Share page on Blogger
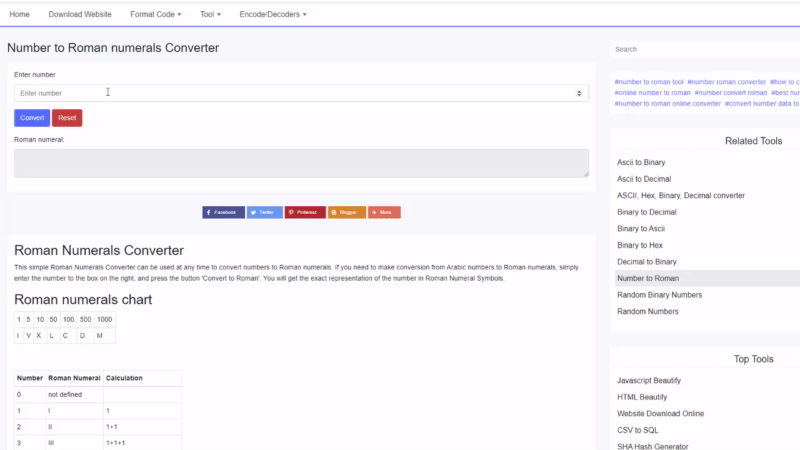 click(346, 212)
